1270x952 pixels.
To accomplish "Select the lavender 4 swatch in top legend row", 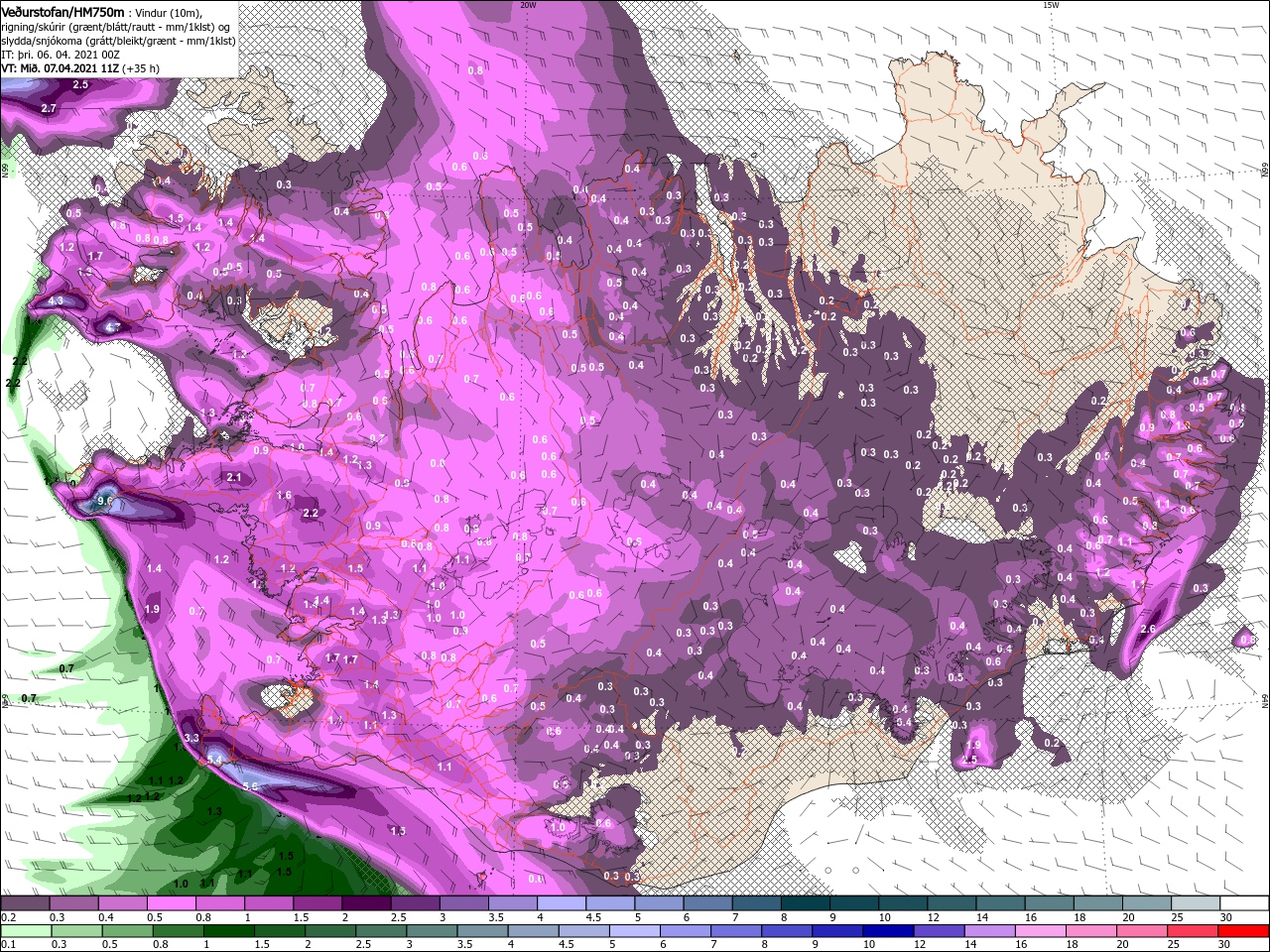I will tap(562, 903).
